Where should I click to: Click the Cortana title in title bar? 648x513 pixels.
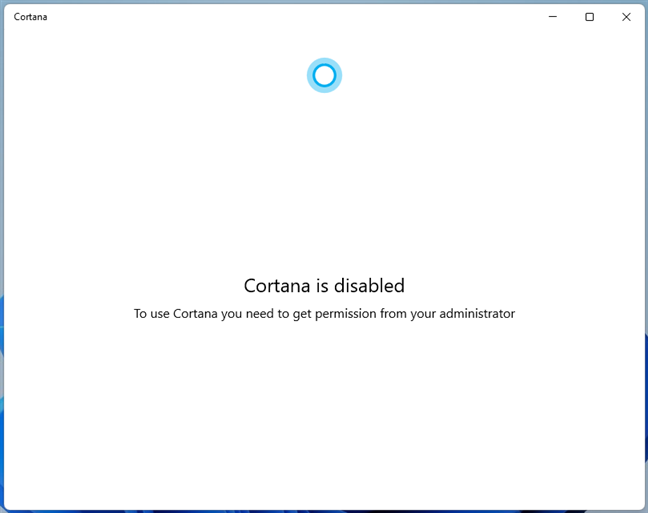(x=31, y=17)
